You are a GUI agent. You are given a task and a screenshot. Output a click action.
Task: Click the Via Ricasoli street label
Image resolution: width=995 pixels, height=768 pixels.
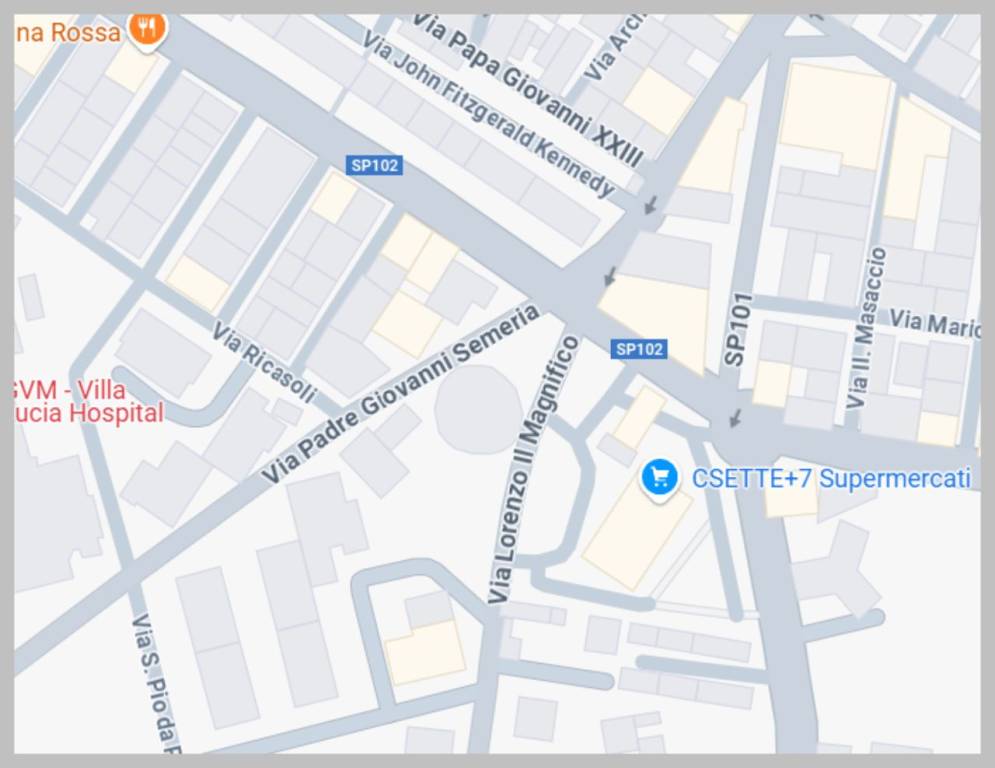pos(264,362)
